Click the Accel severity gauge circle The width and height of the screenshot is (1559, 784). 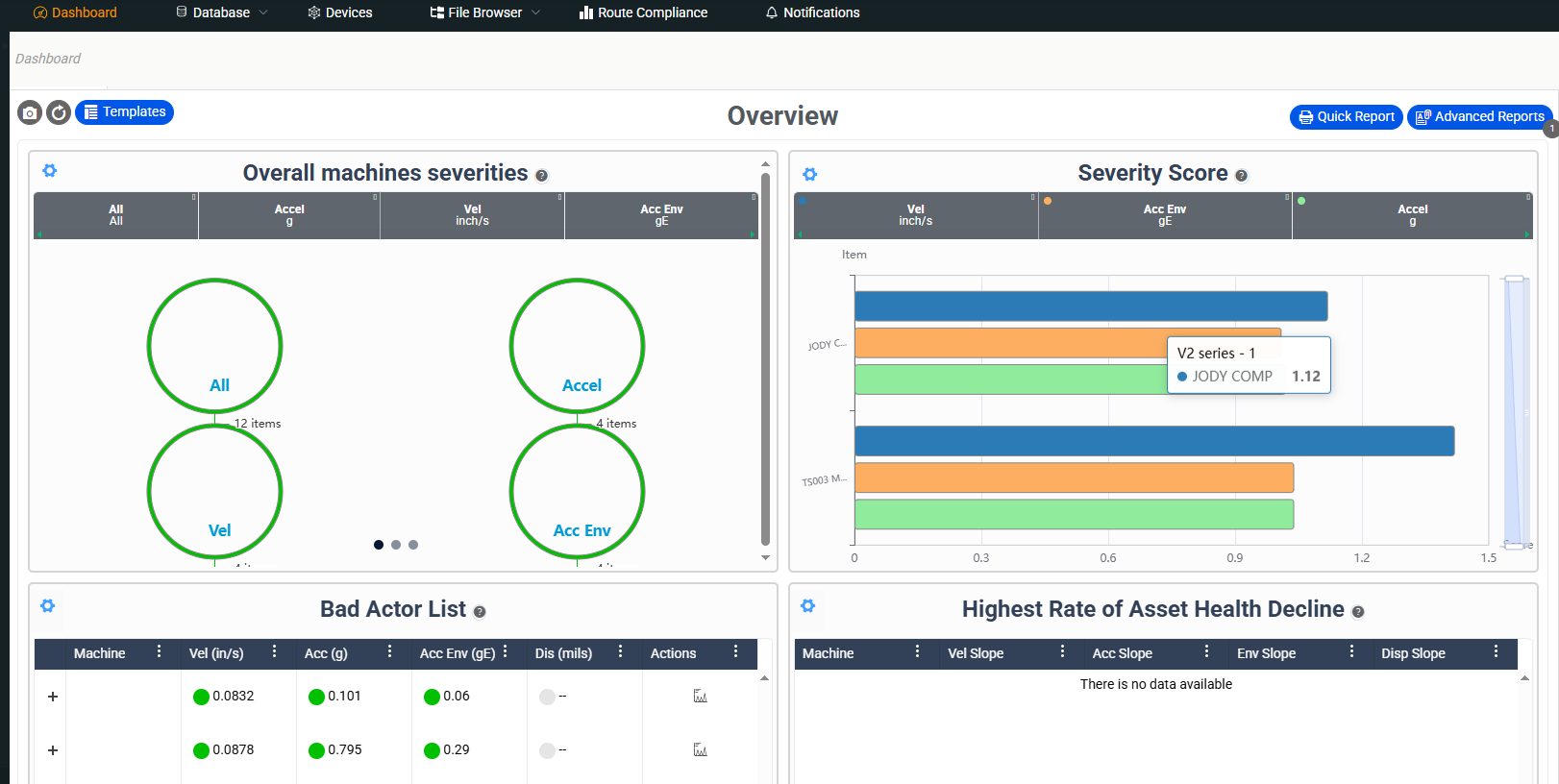[577, 346]
